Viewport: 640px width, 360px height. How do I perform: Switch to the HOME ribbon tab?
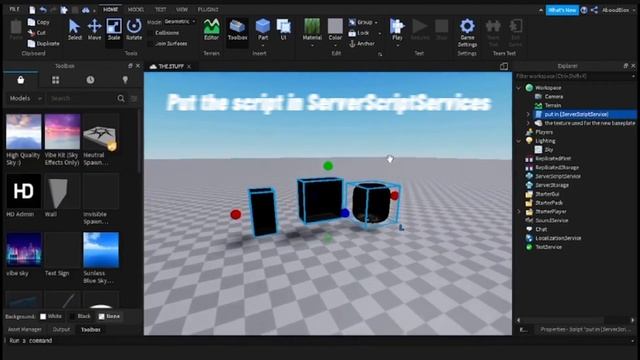coord(110,9)
